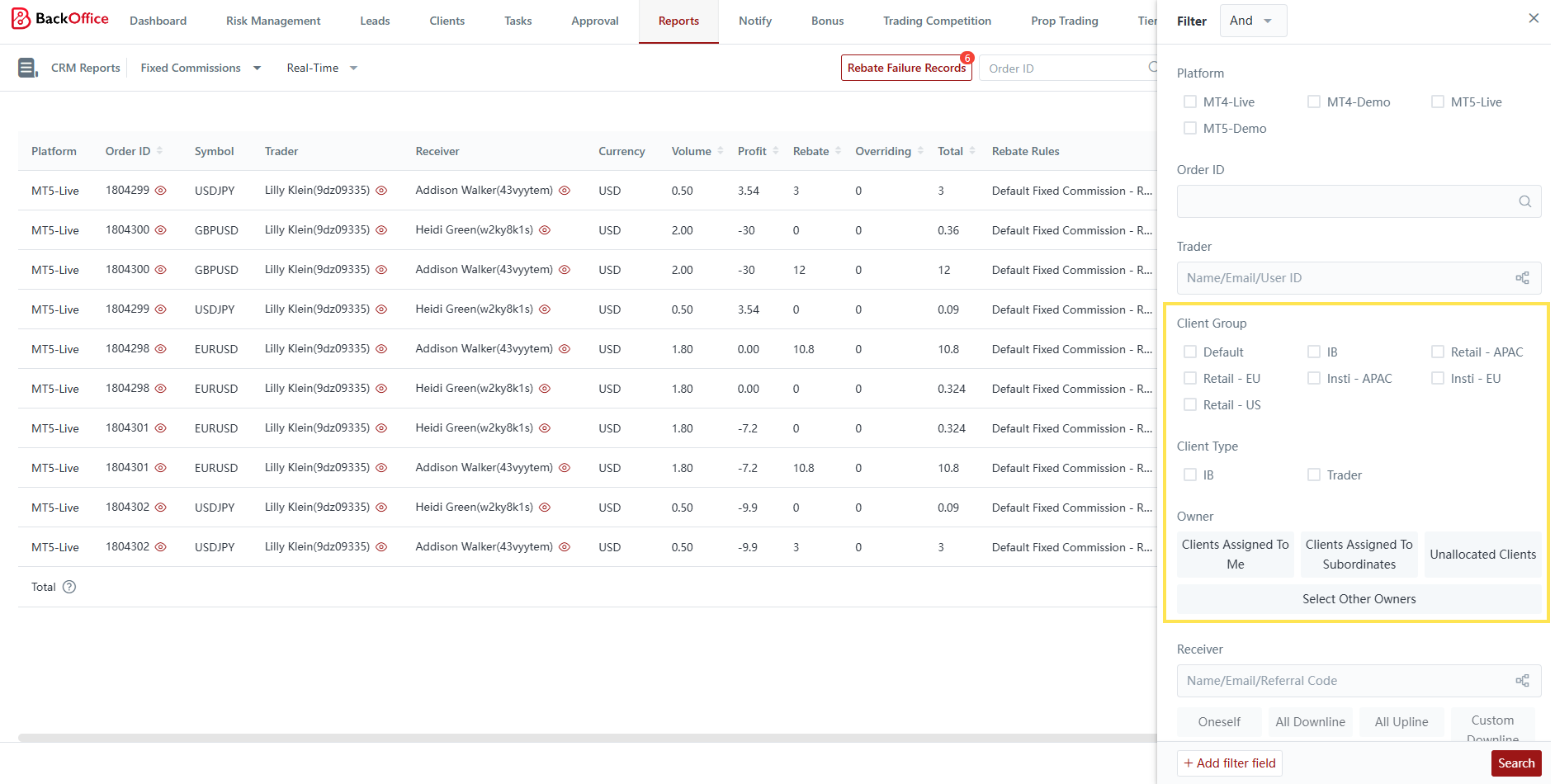This screenshot has height=784, width=1555.
Task: Close the Filter panel
Action: coord(1533,18)
